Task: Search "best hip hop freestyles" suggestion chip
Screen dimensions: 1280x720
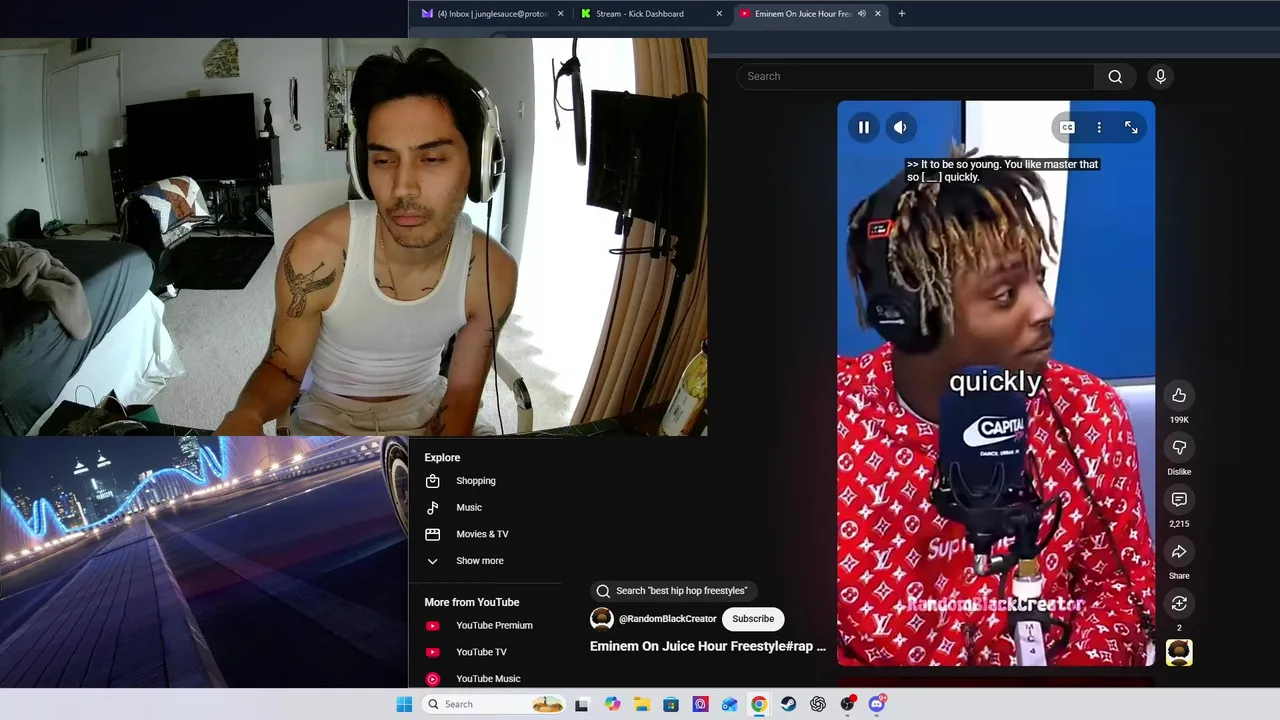Action: (673, 591)
